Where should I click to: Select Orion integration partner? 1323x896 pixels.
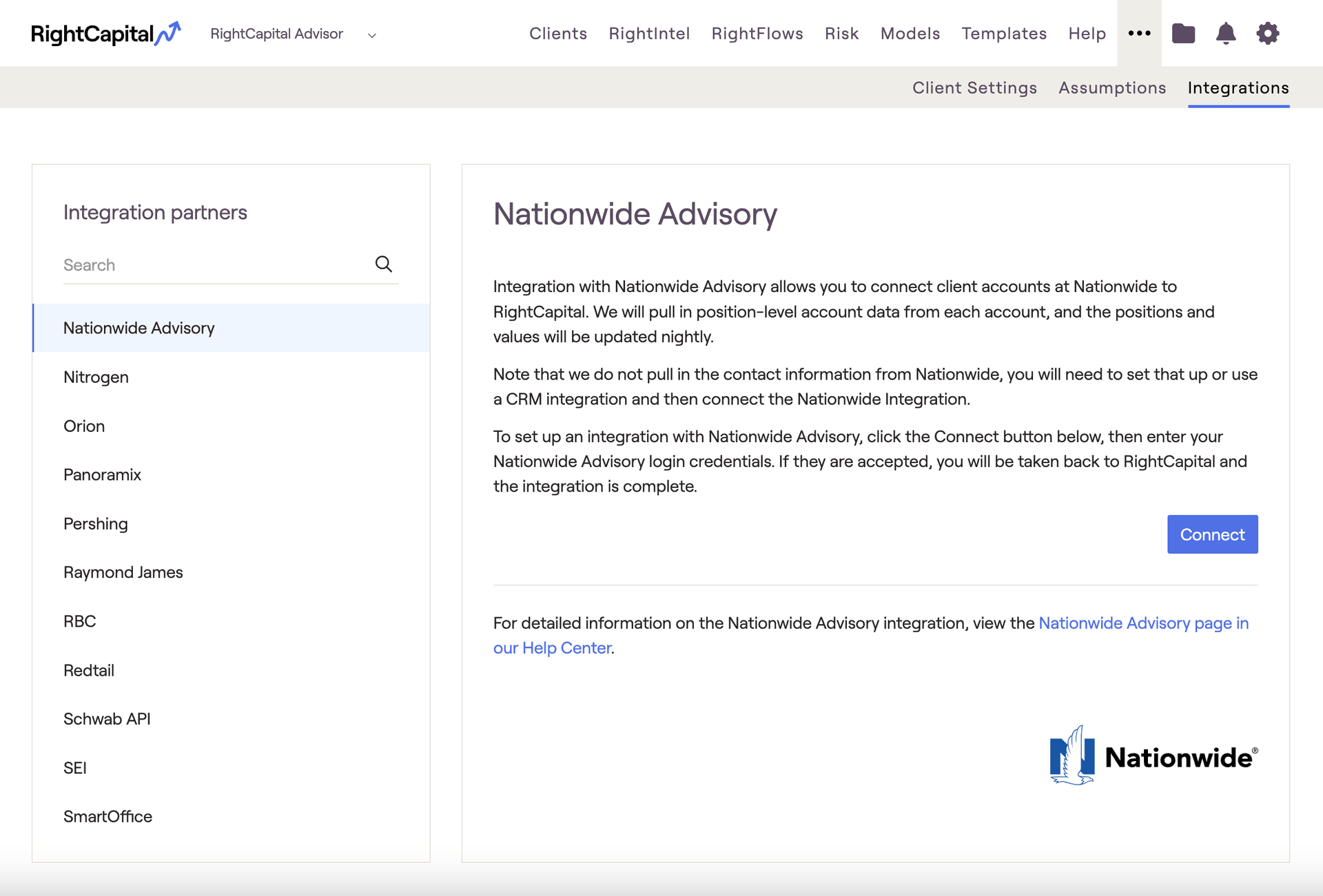tap(231, 426)
